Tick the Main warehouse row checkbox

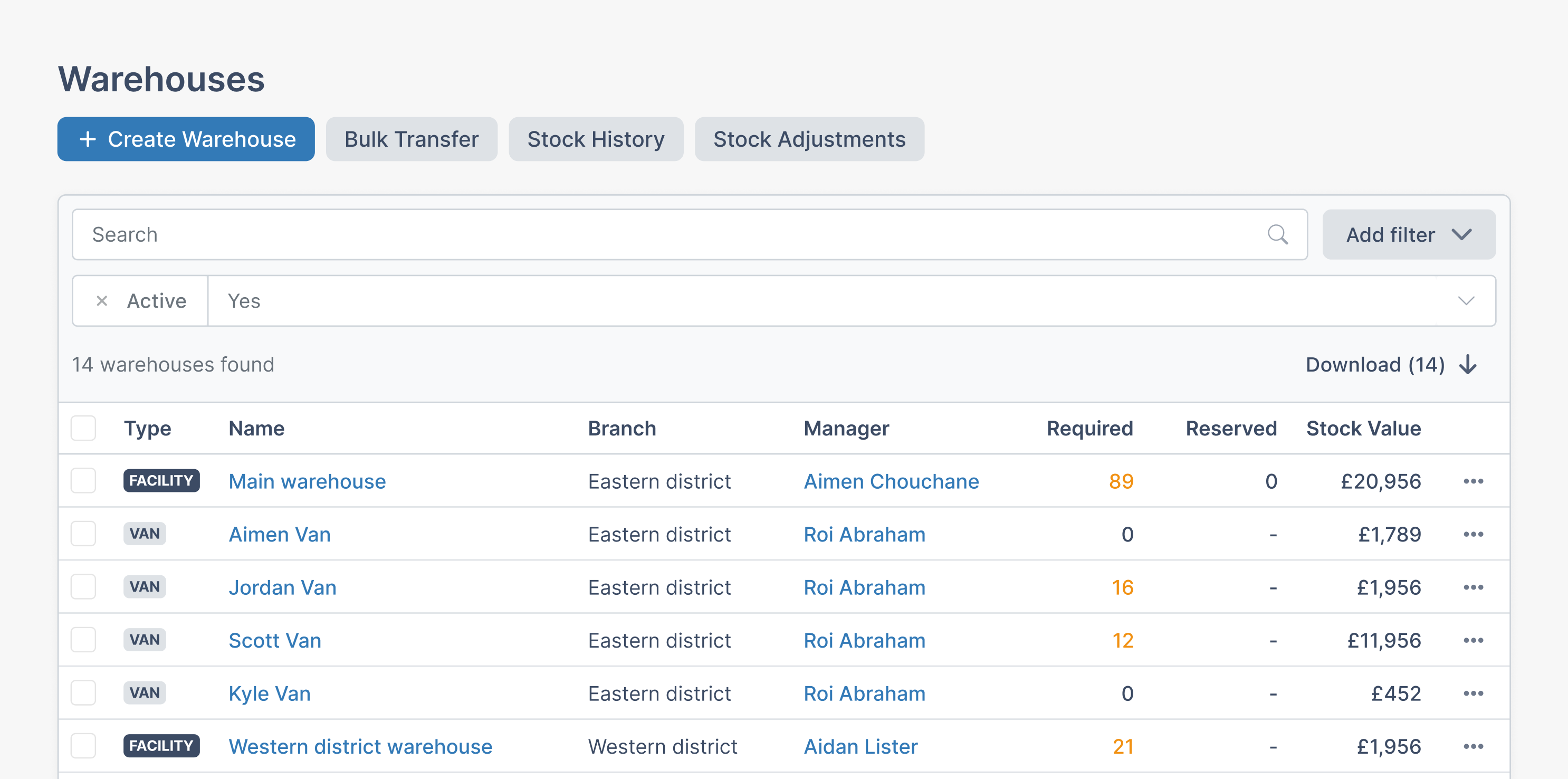(83, 481)
